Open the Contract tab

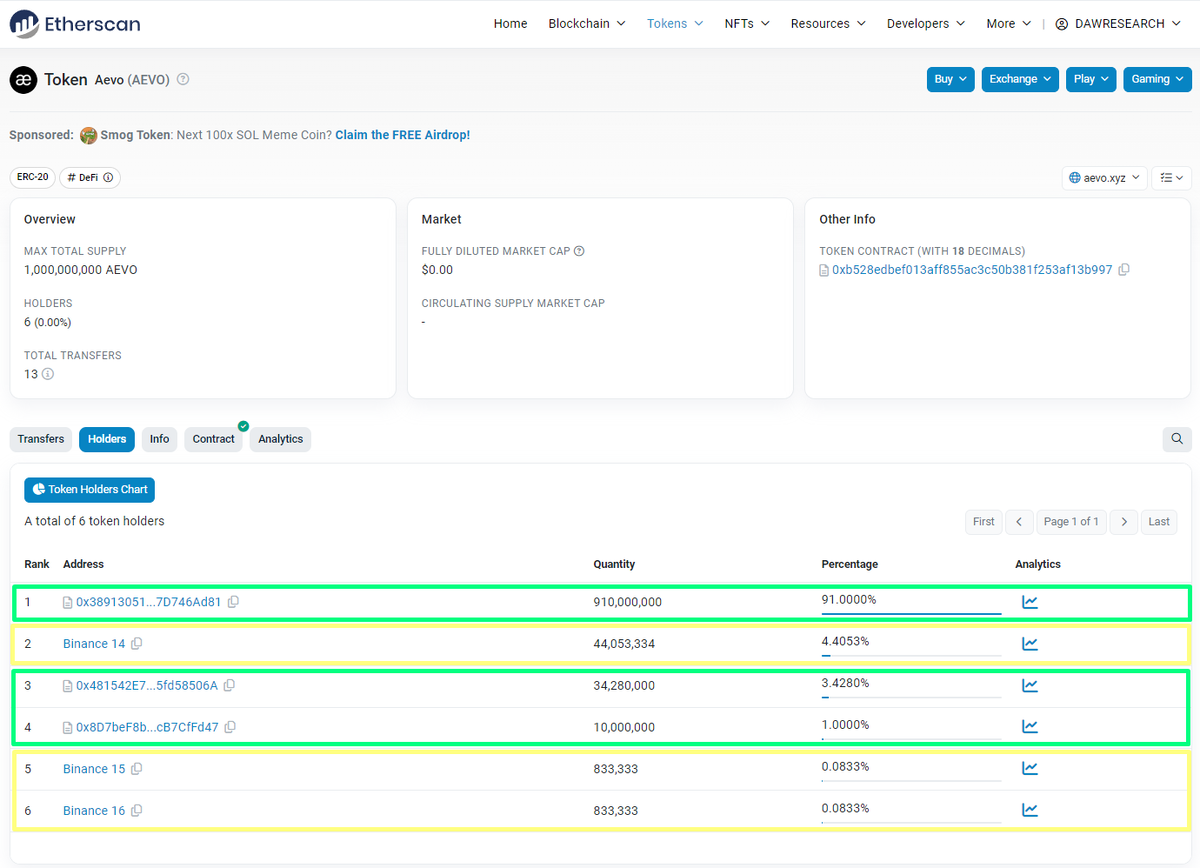coord(213,439)
